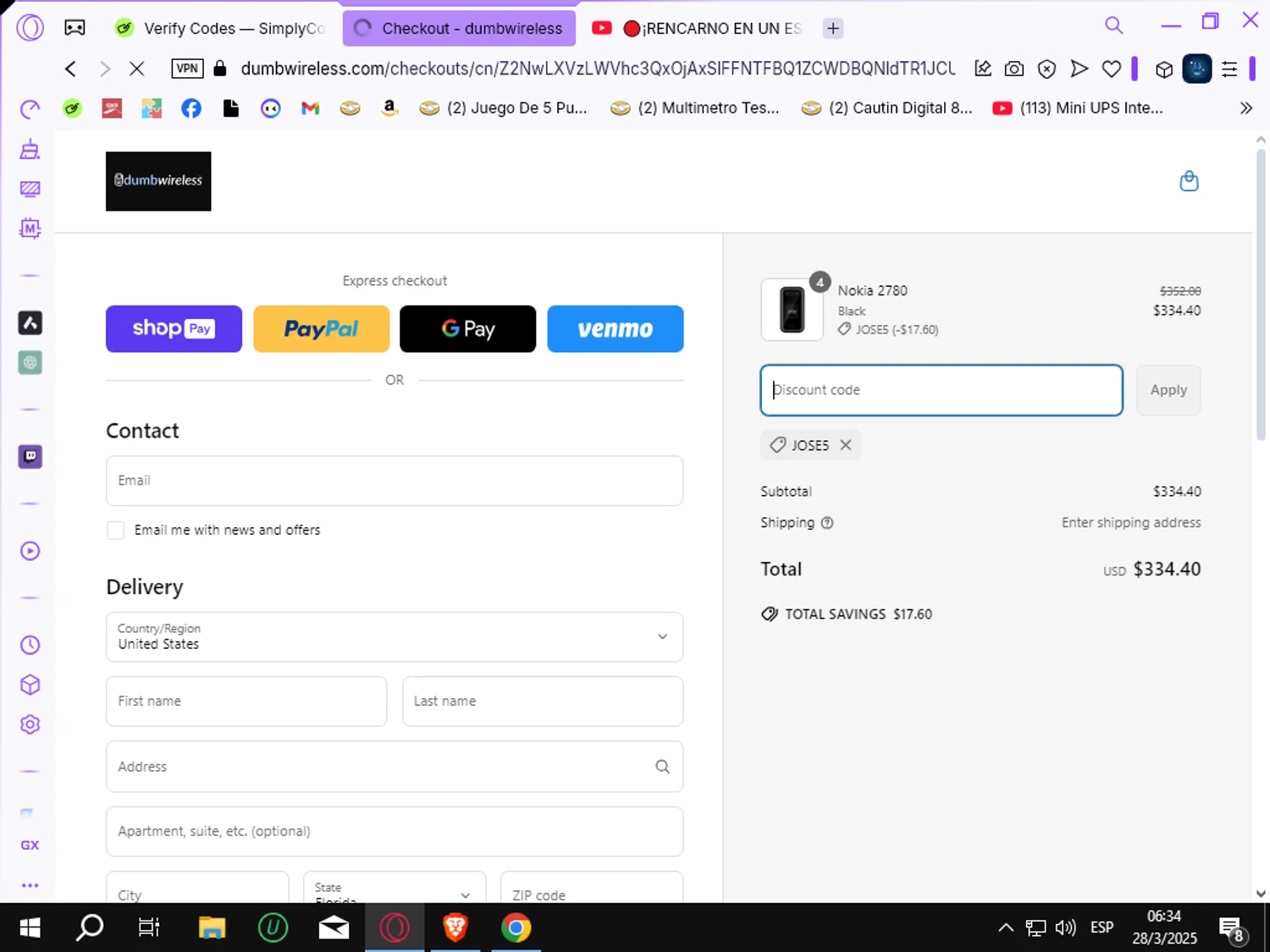Go forward with the forward arrow
The height and width of the screenshot is (952, 1270).
[x=104, y=69]
